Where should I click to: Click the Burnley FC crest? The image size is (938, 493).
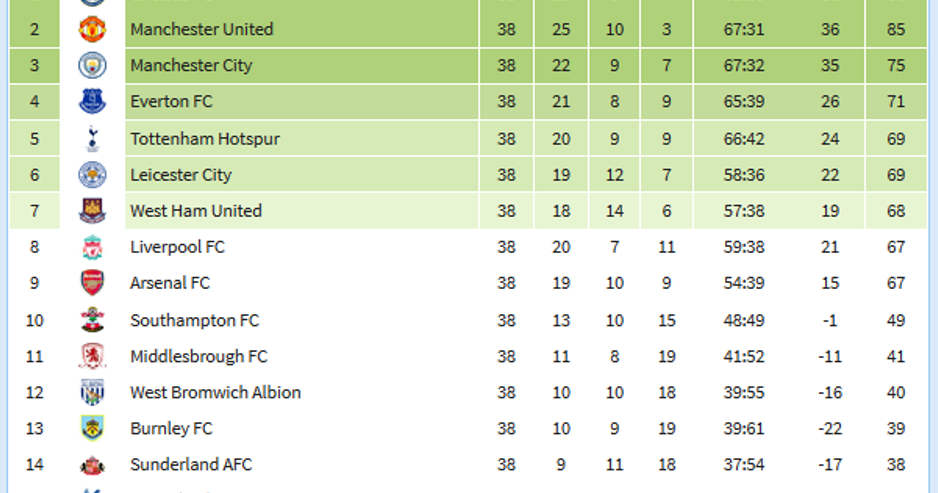click(92, 428)
